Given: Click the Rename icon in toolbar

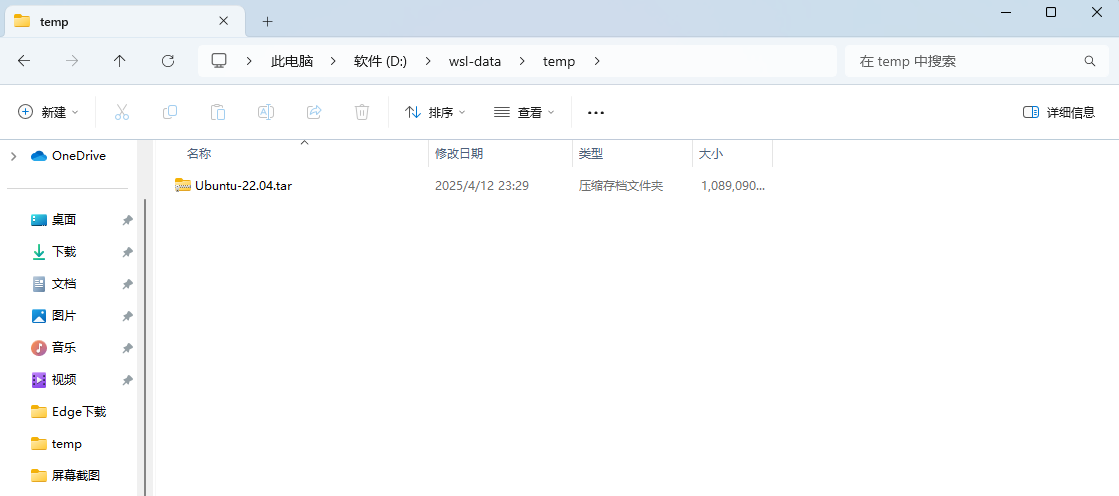Looking at the screenshot, I should coord(265,112).
